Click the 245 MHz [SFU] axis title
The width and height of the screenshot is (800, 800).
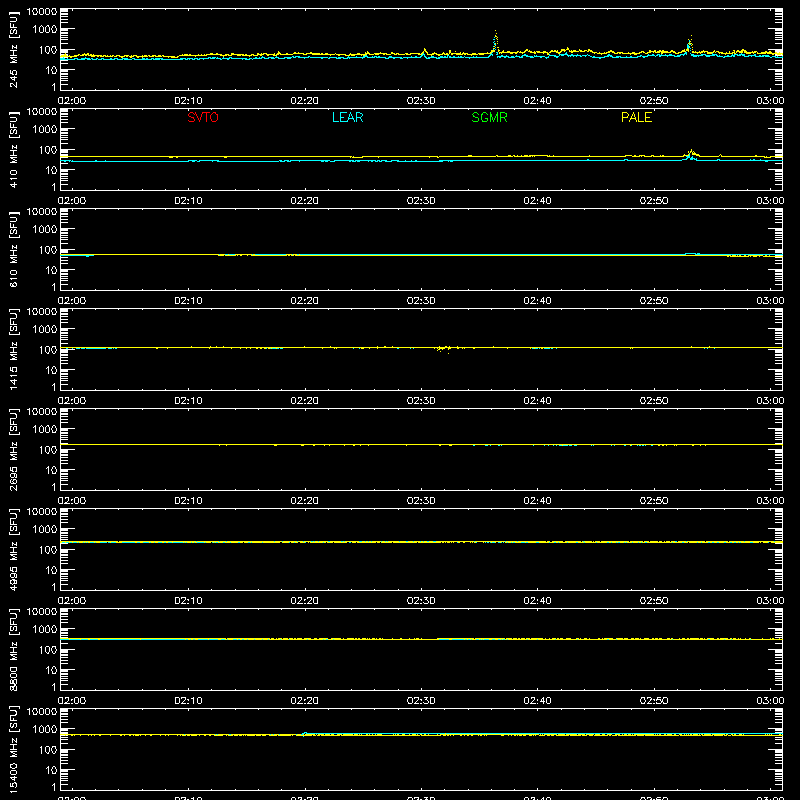14,49
